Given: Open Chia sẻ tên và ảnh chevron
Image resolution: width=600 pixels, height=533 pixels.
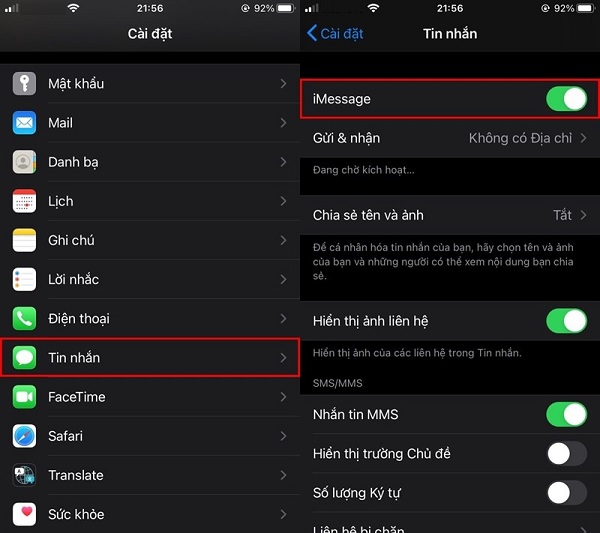Looking at the screenshot, I should [583, 215].
